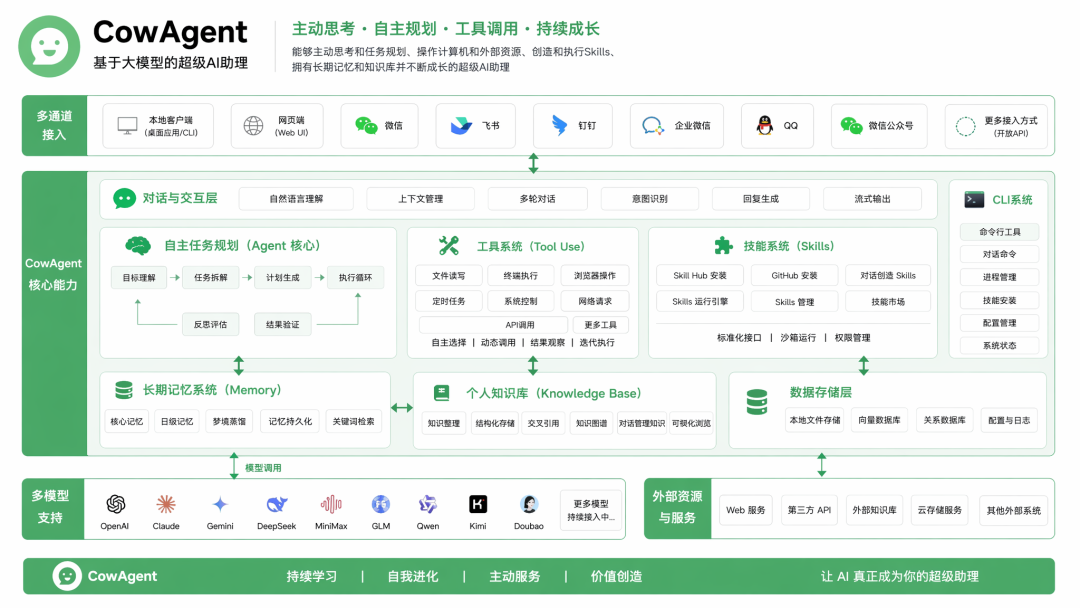Click the QQ penguin icon
Image resolution: width=1080 pixels, height=608 pixels.
click(765, 125)
